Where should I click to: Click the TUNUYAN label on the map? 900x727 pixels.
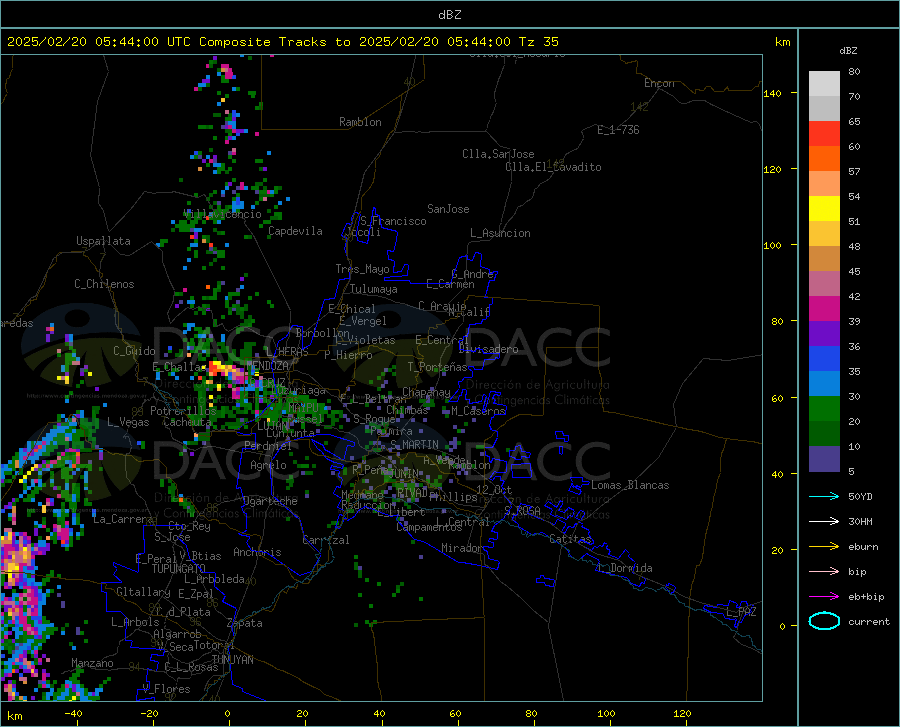(232, 659)
